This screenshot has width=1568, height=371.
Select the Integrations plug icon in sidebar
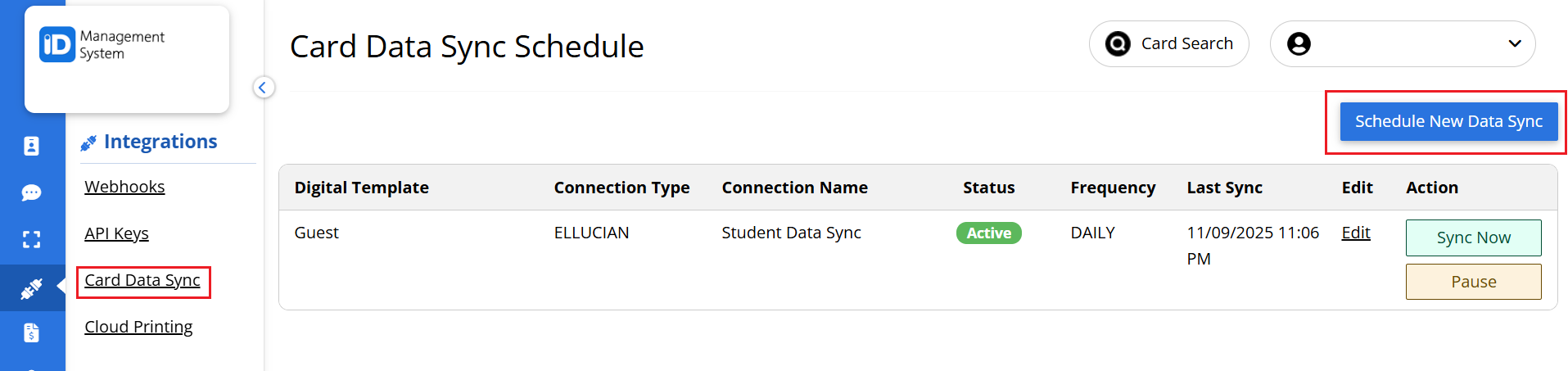(x=31, y=288)
